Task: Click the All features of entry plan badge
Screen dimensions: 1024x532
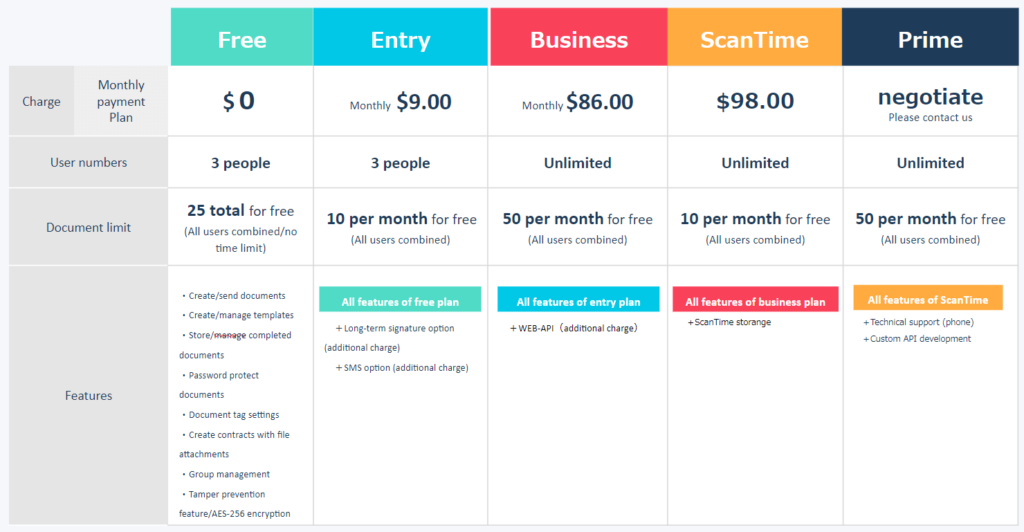Action: tap(578, 300)
